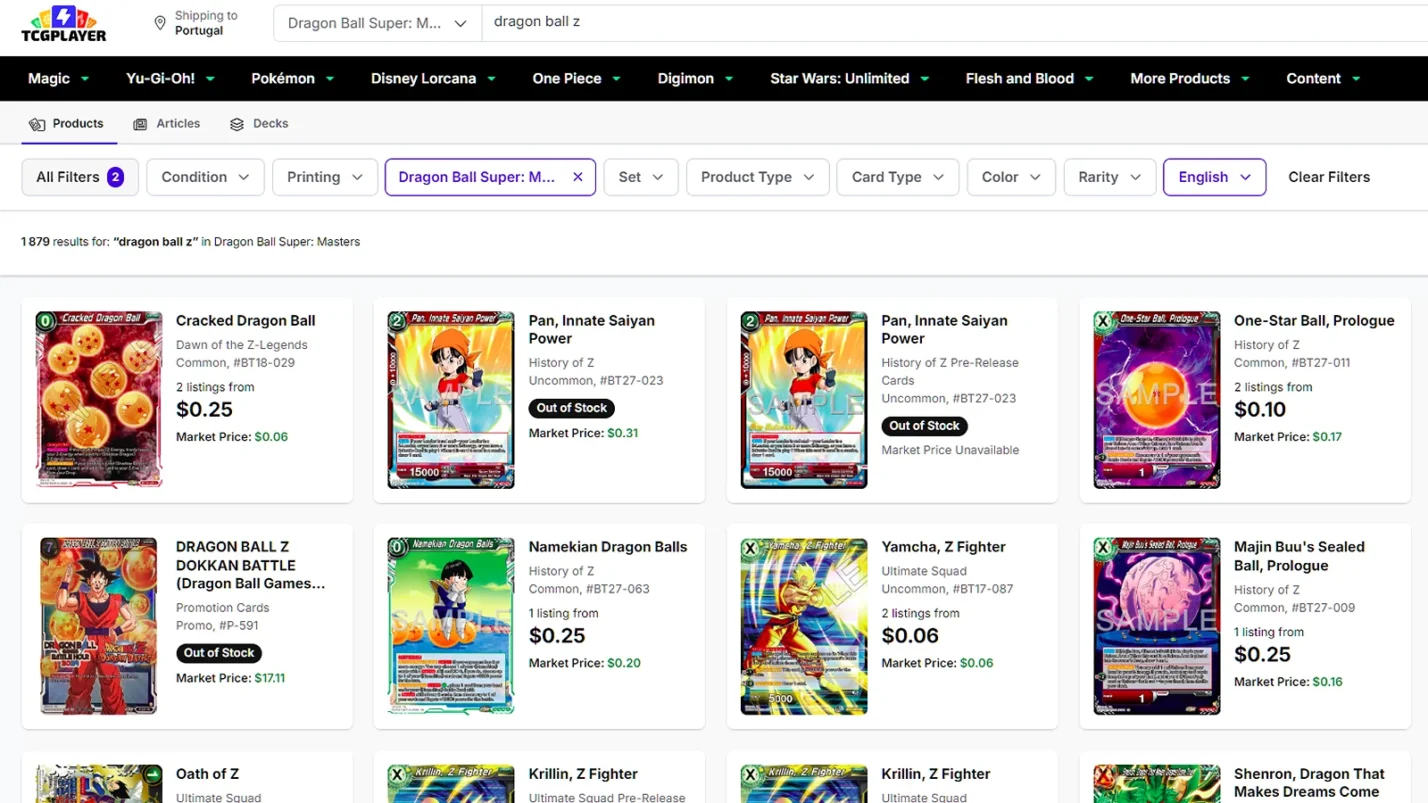This screenshot has width=1428, height=803.
Task: Click the DRAGON BALL Z DOKKAN BATTLE title
Action: 251,565
